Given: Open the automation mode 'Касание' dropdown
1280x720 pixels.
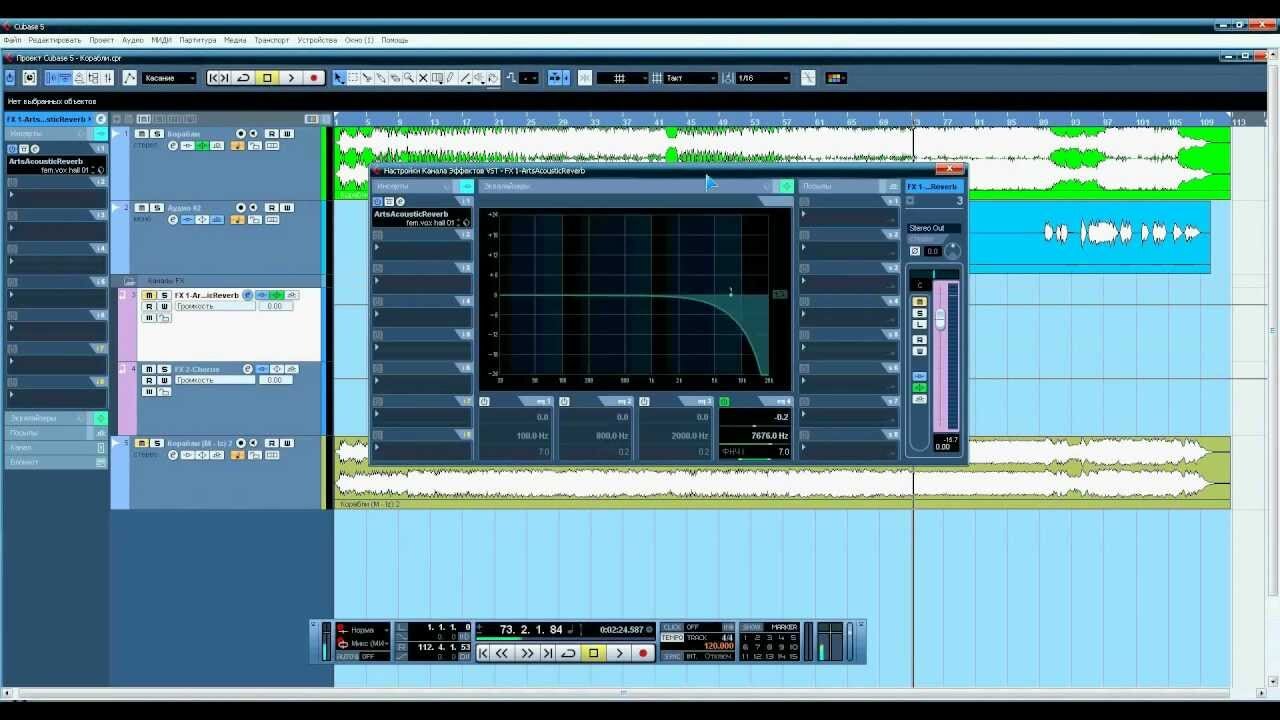Looking at the screenshot, I should pos(169,78).
